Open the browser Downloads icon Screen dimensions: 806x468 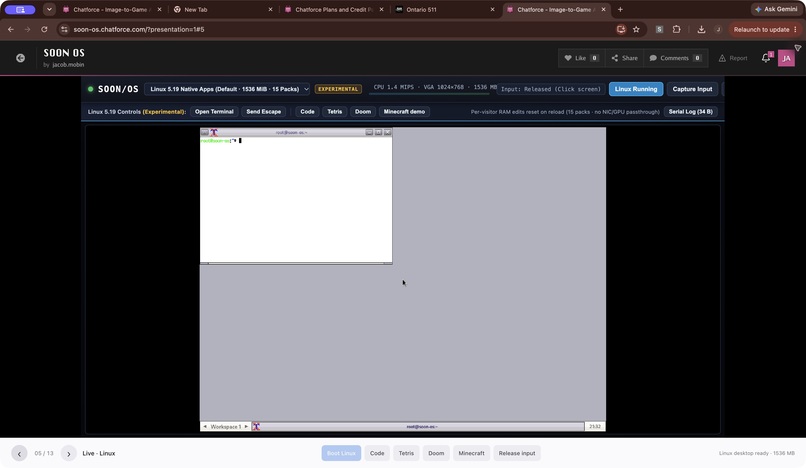click(x=701, y=29)
